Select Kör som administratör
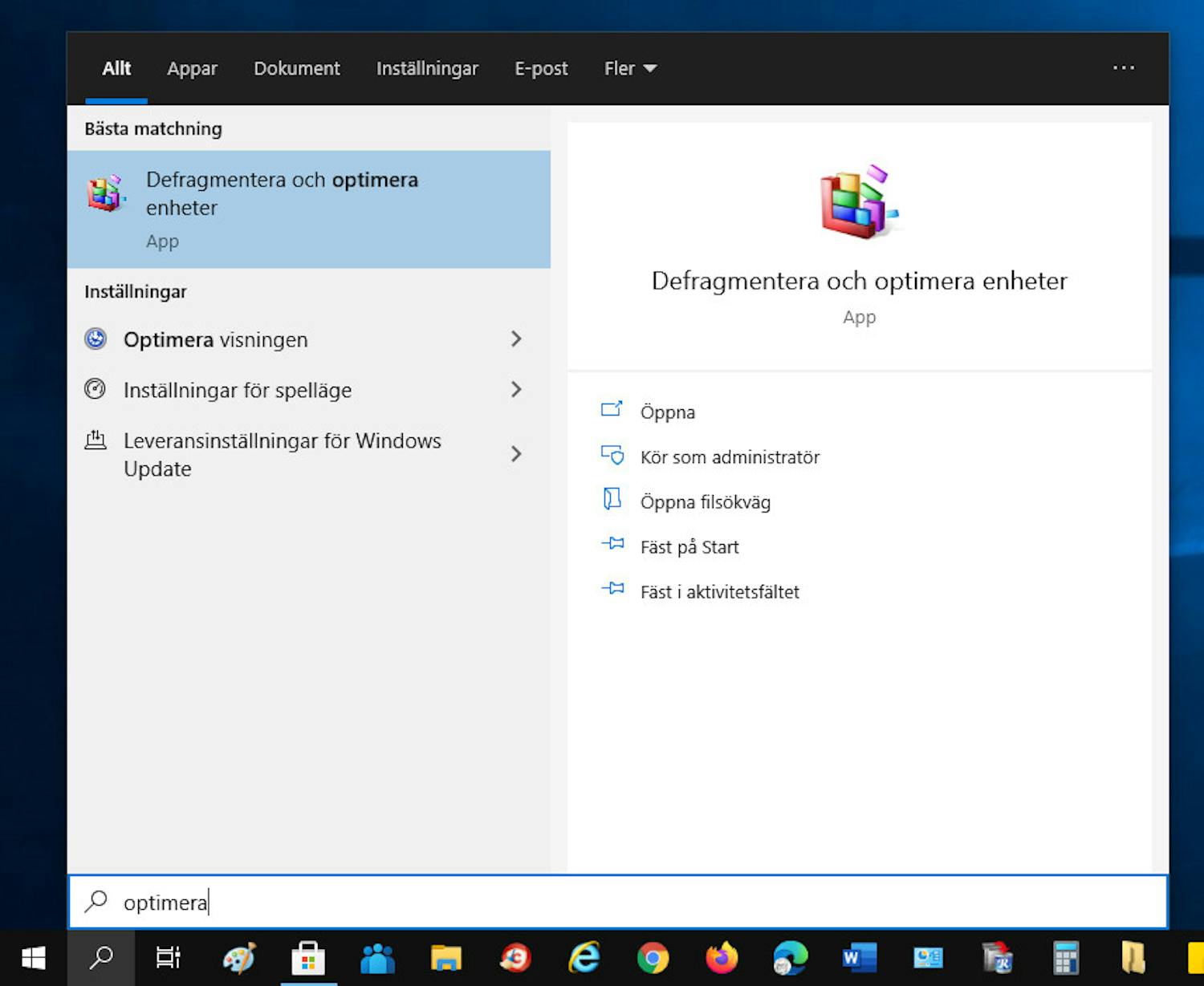Viewport: 1204px width, 986px height. (730, 456)
